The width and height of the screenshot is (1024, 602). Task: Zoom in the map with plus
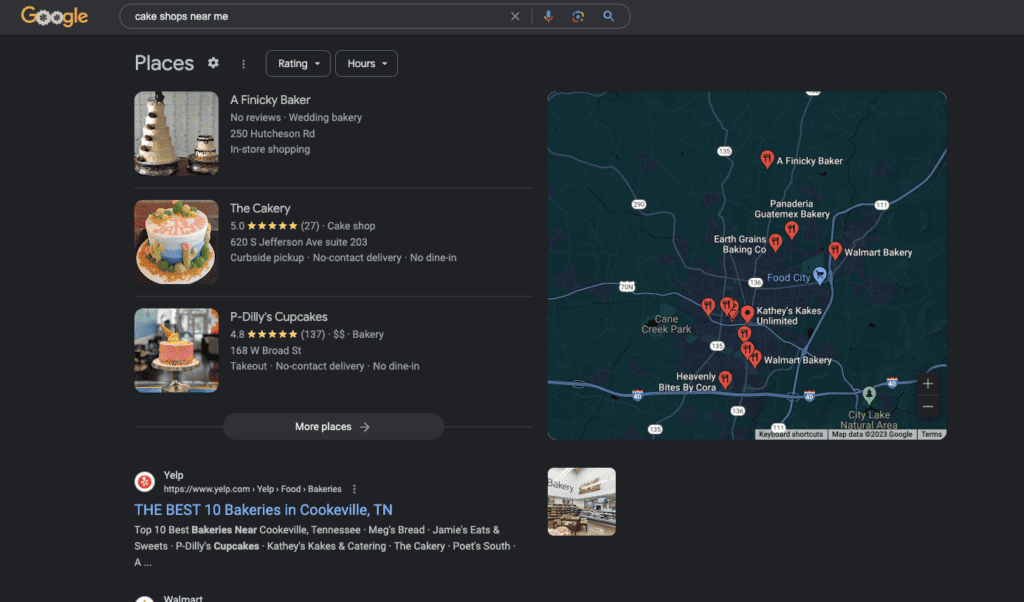(x=927, y=384)
